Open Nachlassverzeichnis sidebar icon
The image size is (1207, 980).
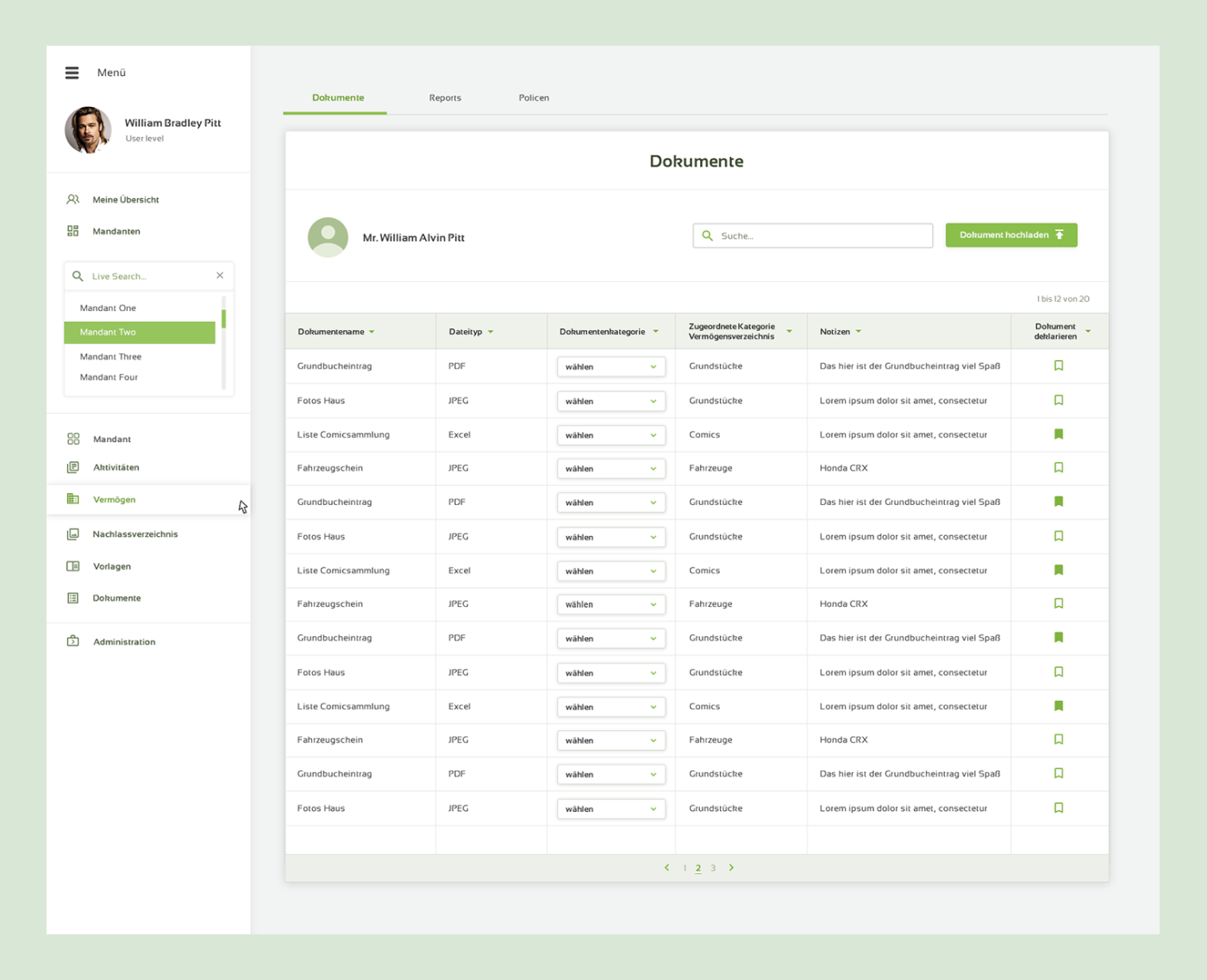[x=73, y=534]
